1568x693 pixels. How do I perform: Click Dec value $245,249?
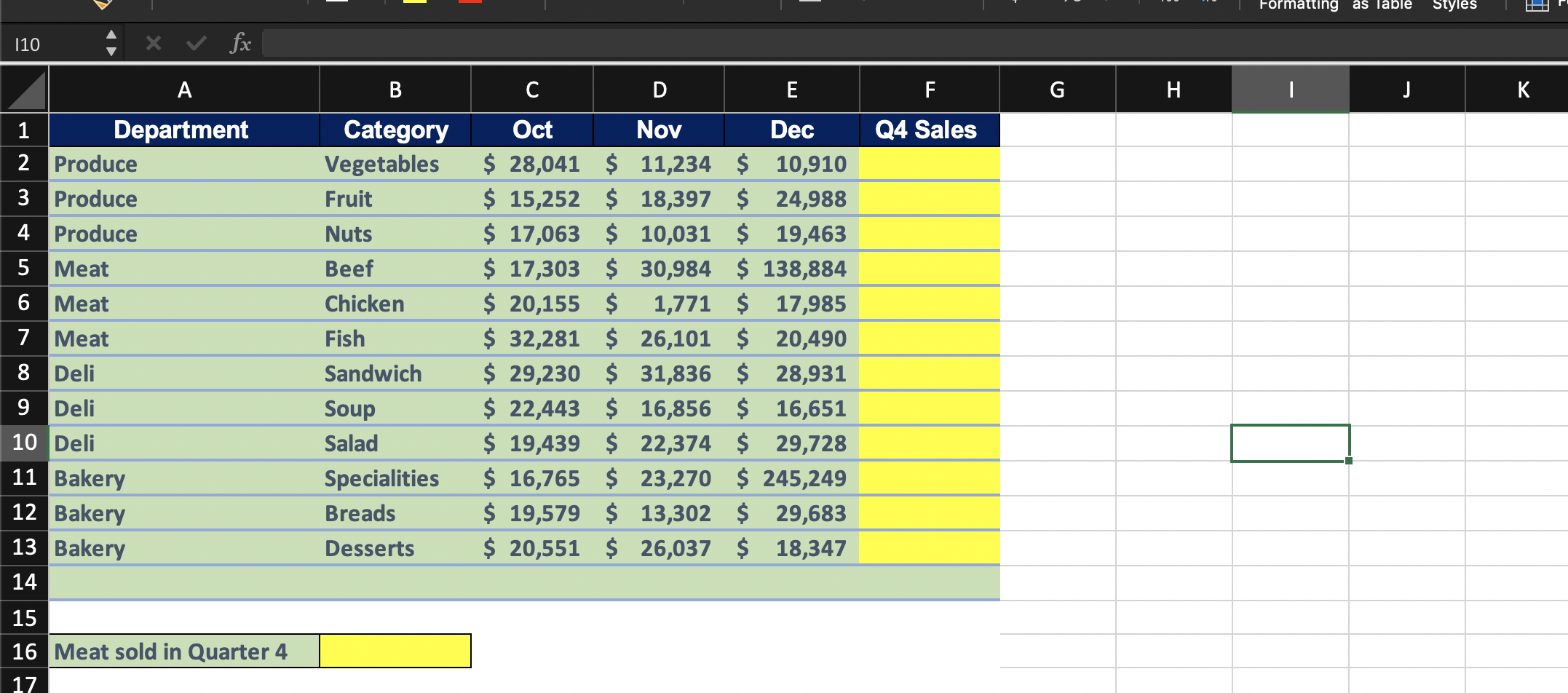pyautogui.click(x=792, y=479)
